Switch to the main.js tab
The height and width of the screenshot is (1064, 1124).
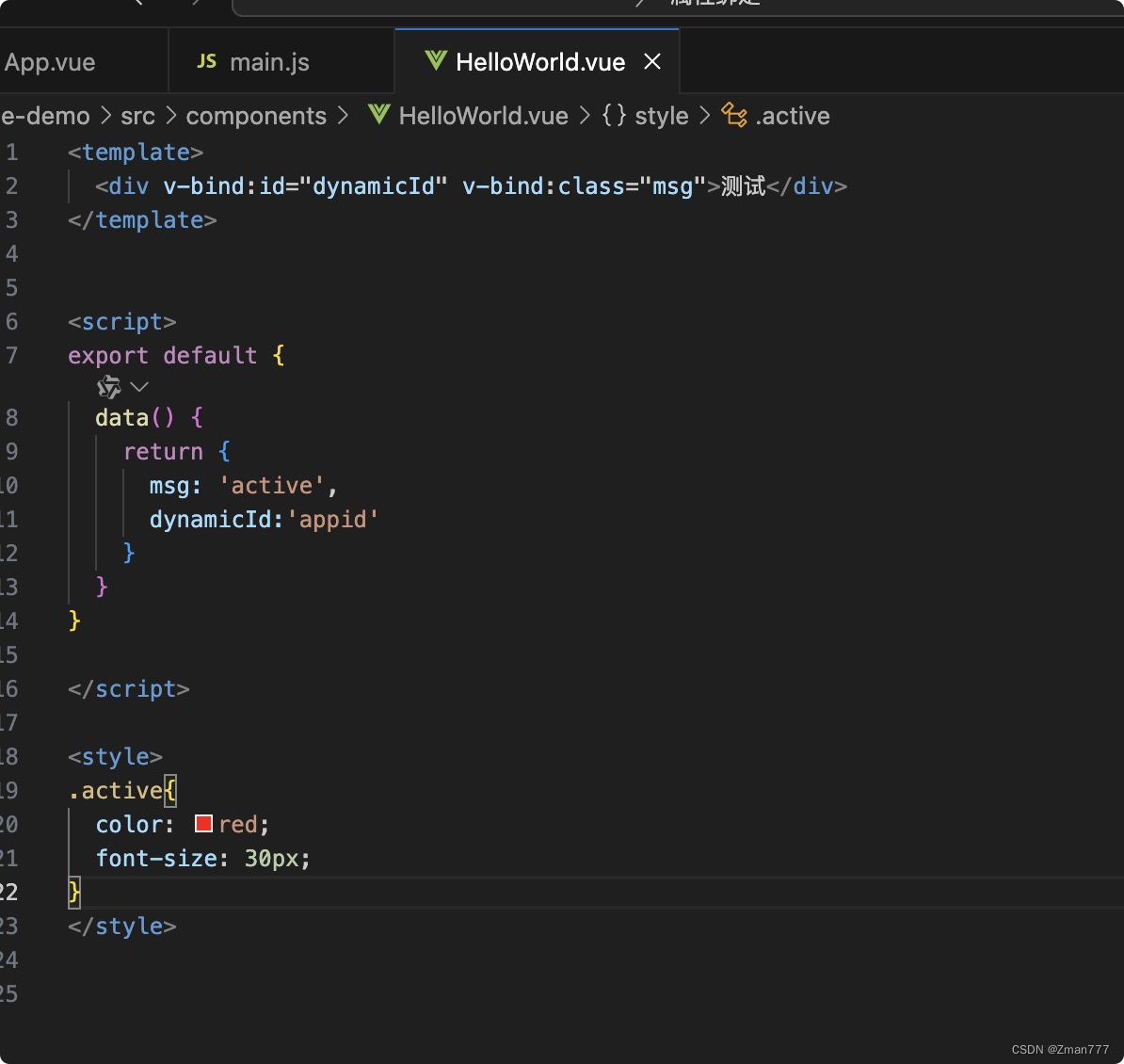click(x=269, y=60)
